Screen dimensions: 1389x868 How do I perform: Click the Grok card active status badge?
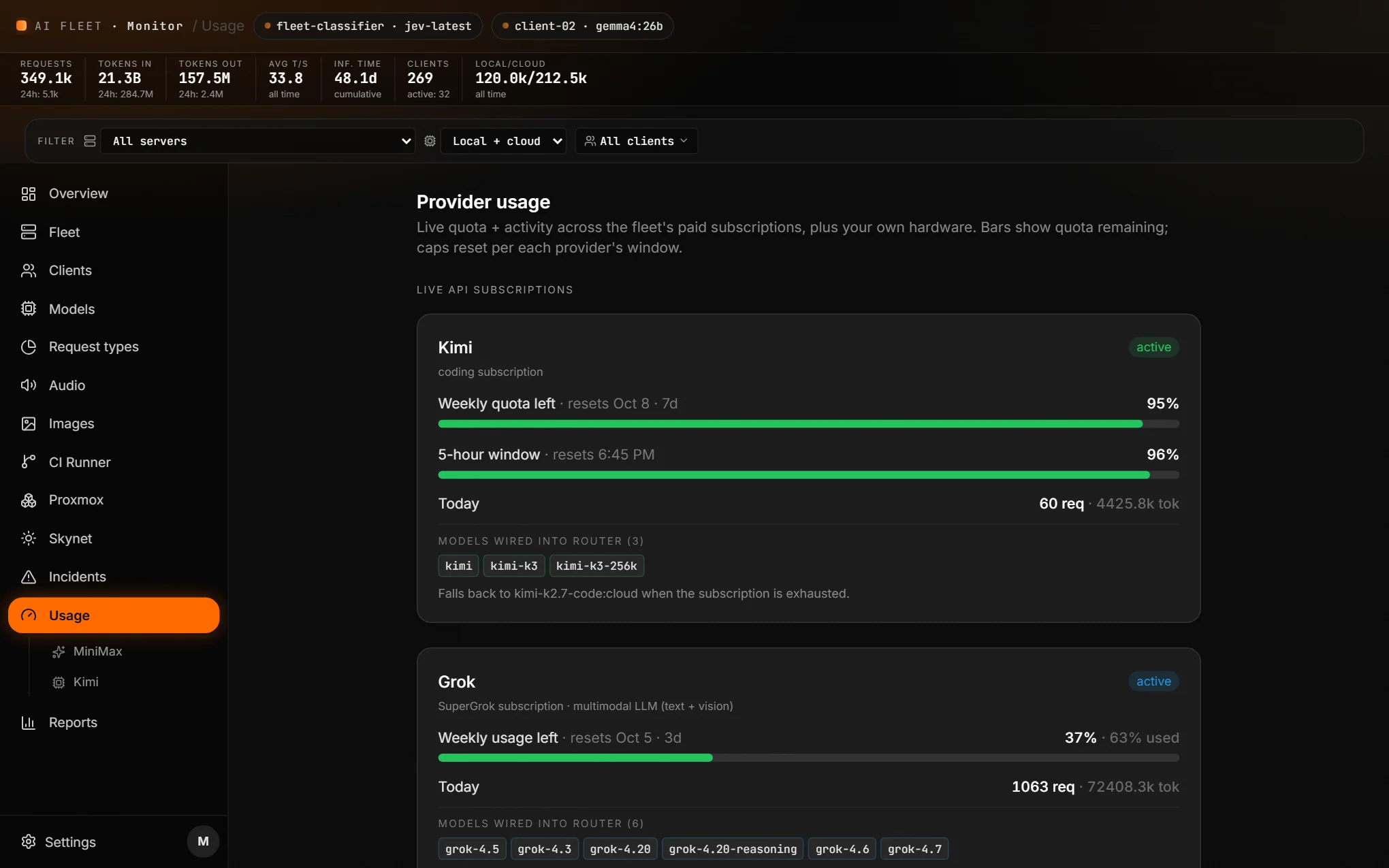pos(1153,681)
